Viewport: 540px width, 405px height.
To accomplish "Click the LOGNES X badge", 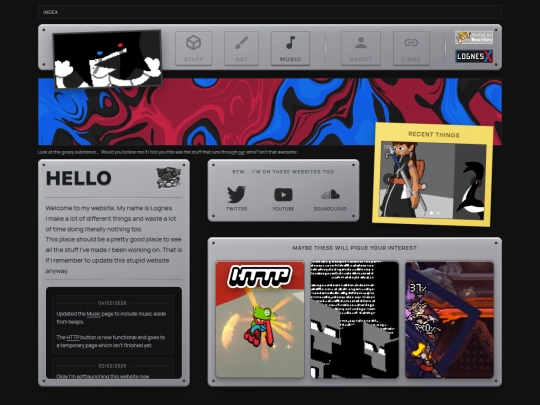I will (474, 56).
